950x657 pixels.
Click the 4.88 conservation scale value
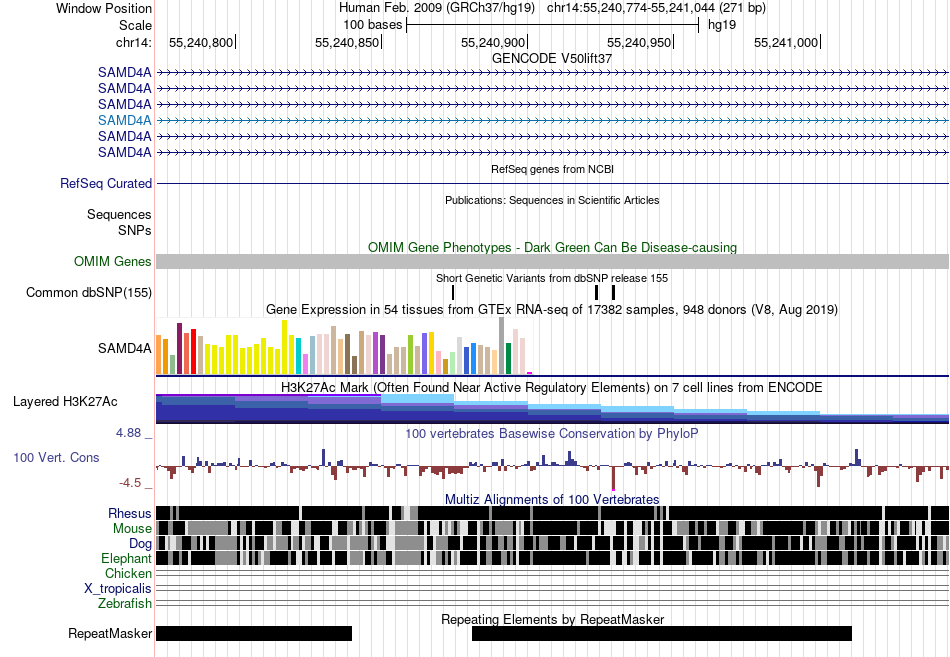[x=128, y=433]
